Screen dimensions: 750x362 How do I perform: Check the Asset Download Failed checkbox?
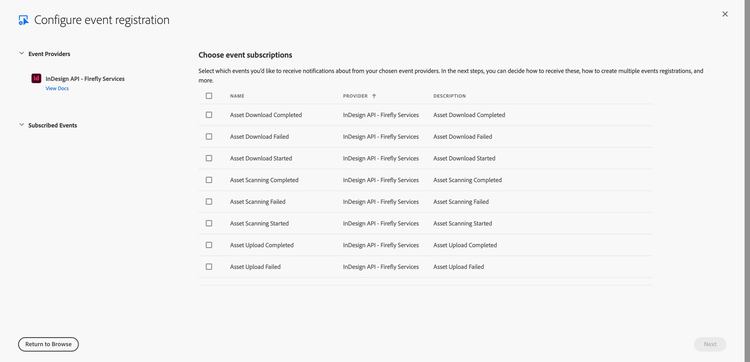[x=209, y=136]
